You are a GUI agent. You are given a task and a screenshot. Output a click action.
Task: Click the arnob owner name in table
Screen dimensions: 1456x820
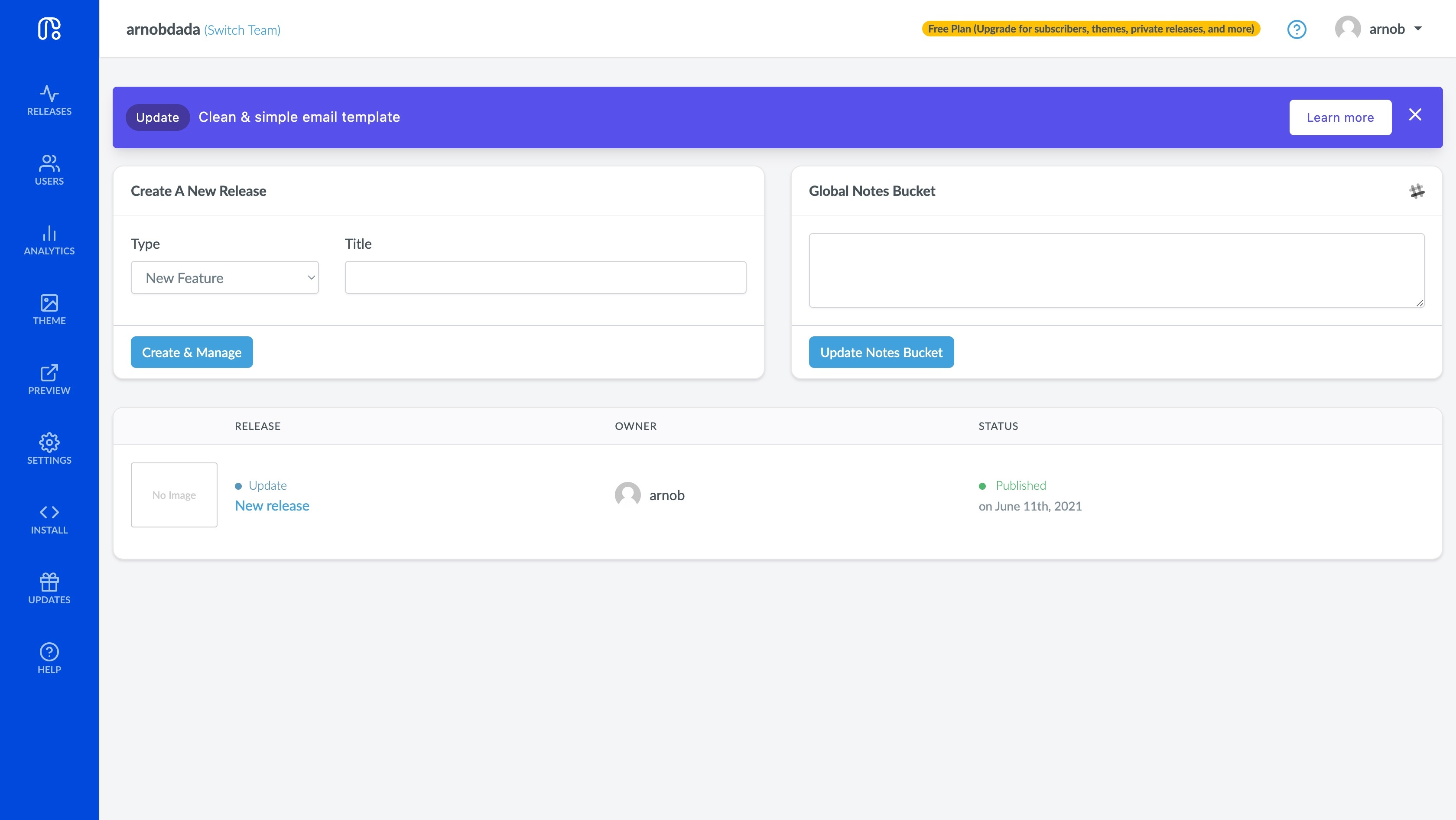coord(667,495)
